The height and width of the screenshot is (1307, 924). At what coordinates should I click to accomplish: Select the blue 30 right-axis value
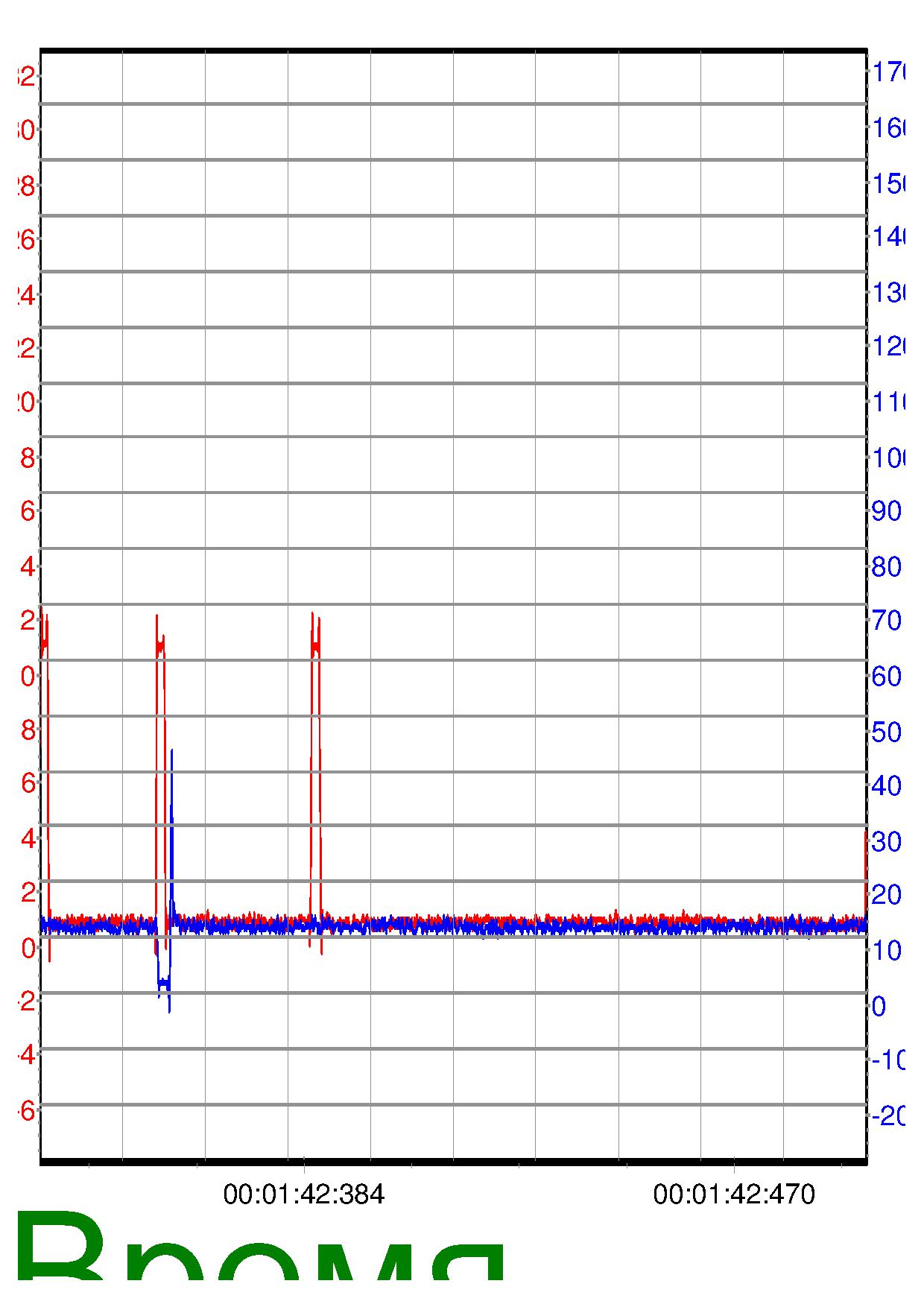(x=886, y=842)
